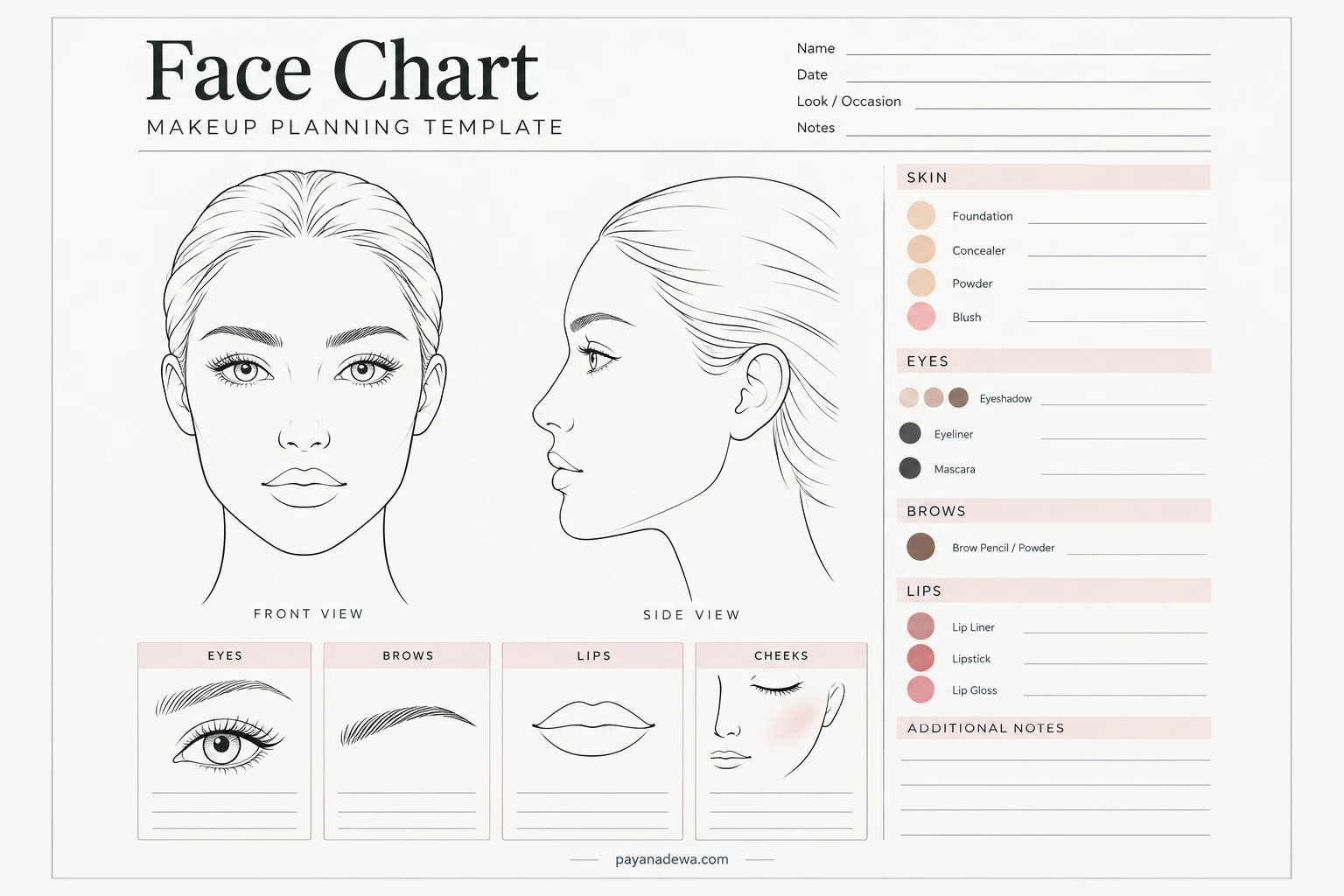The width and height of the screenshot is (1344, 896).
Task: Click the Mascara label
Action: tap(955, 469)
